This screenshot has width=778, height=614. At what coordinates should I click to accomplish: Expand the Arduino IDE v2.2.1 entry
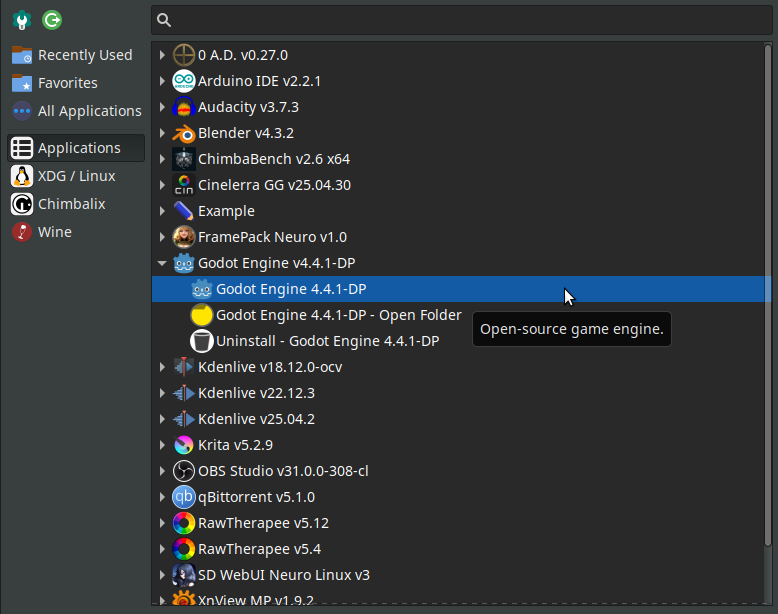(162, 81)
